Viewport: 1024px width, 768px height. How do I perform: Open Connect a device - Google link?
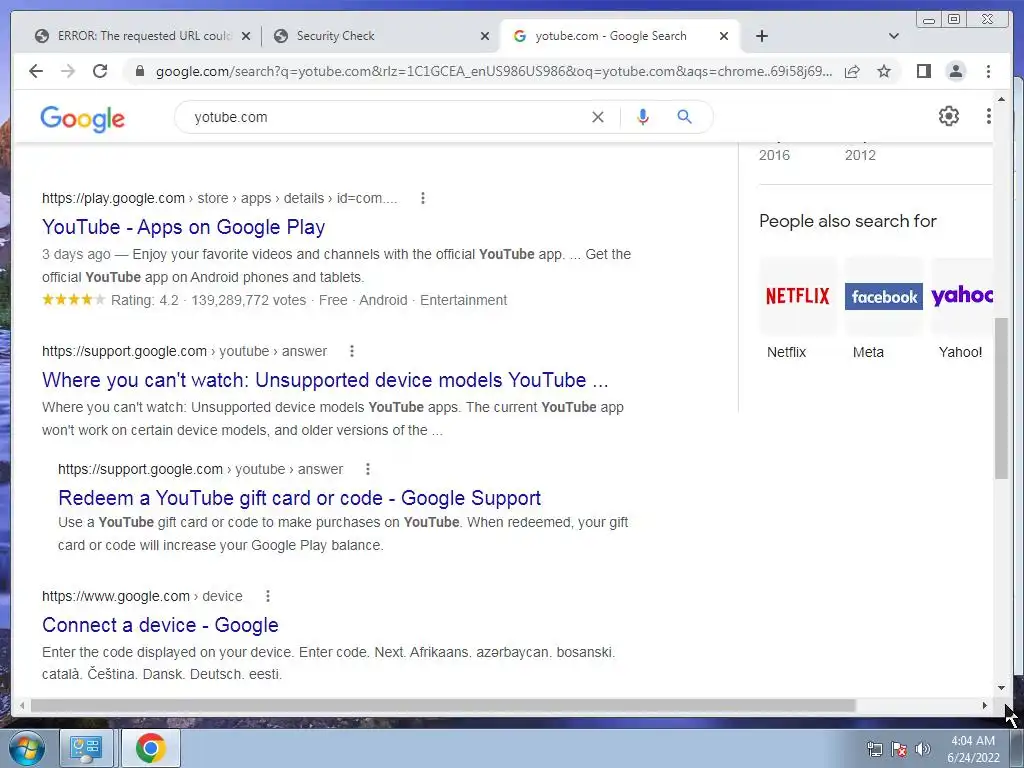(x=160, y=625)
